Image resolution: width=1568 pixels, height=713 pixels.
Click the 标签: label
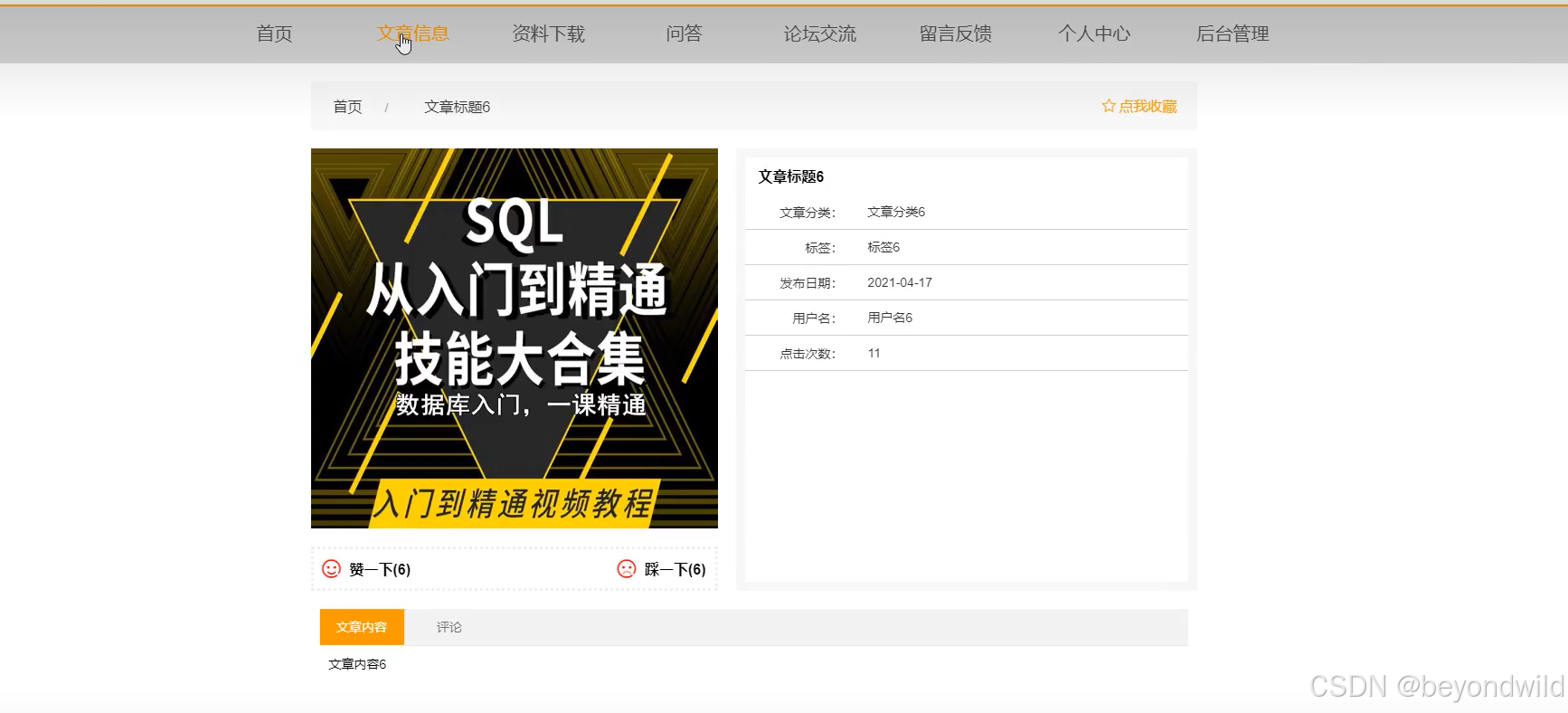click(x=820, y=248)
